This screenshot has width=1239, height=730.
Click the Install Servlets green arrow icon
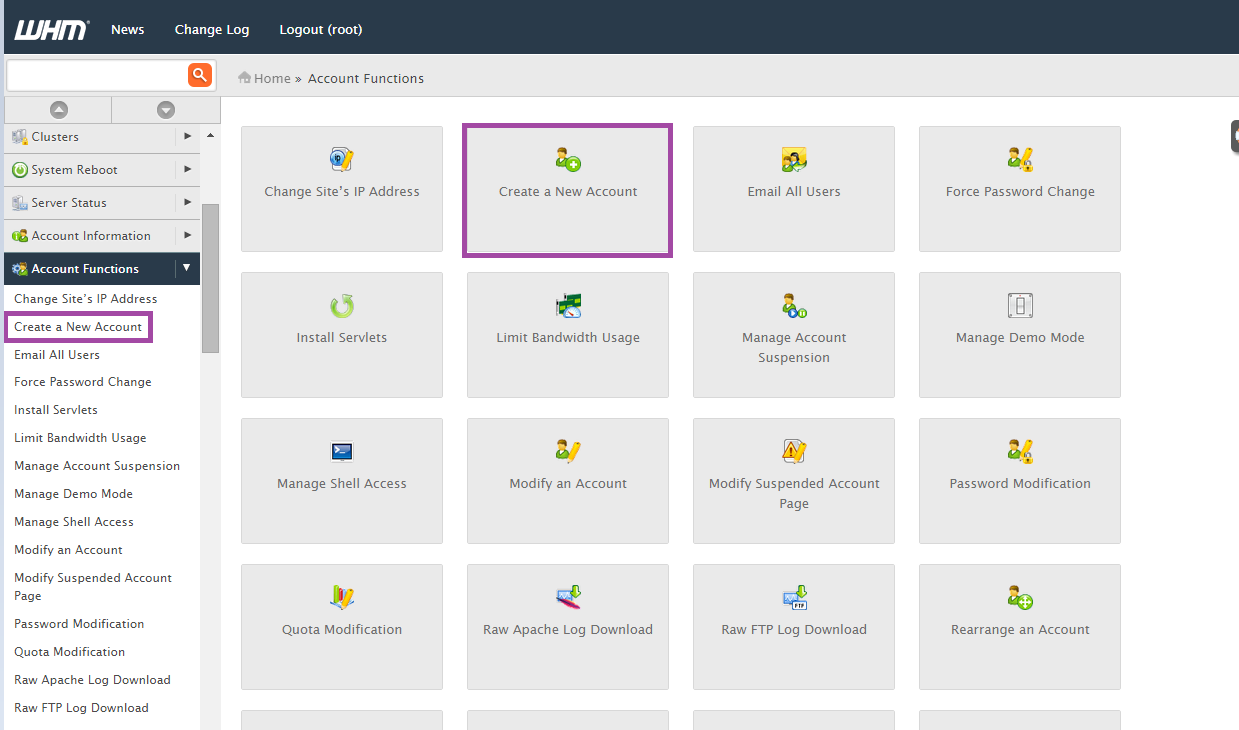(x=342, y=306)
